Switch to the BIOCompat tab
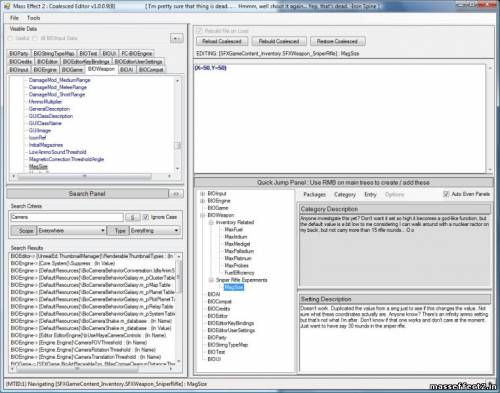The height and width of the screenshot is (393, 500). tap(151, 70)
